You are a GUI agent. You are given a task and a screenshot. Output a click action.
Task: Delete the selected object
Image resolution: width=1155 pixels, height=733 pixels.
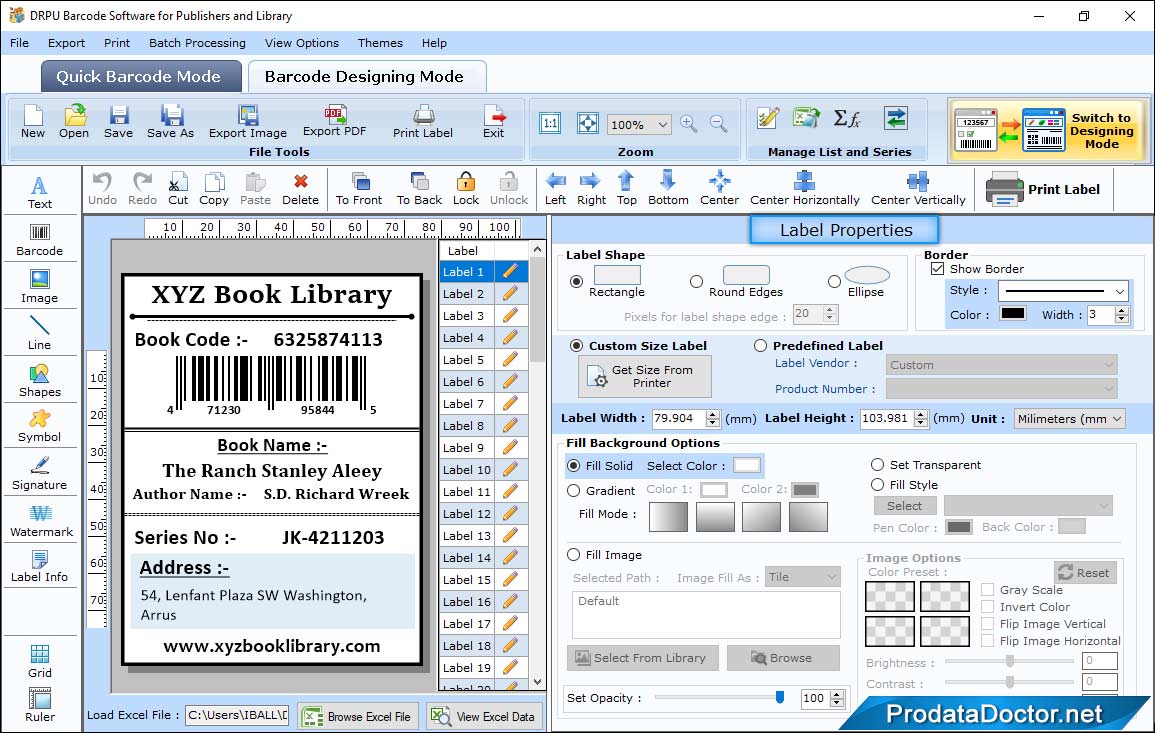(301, 189)
